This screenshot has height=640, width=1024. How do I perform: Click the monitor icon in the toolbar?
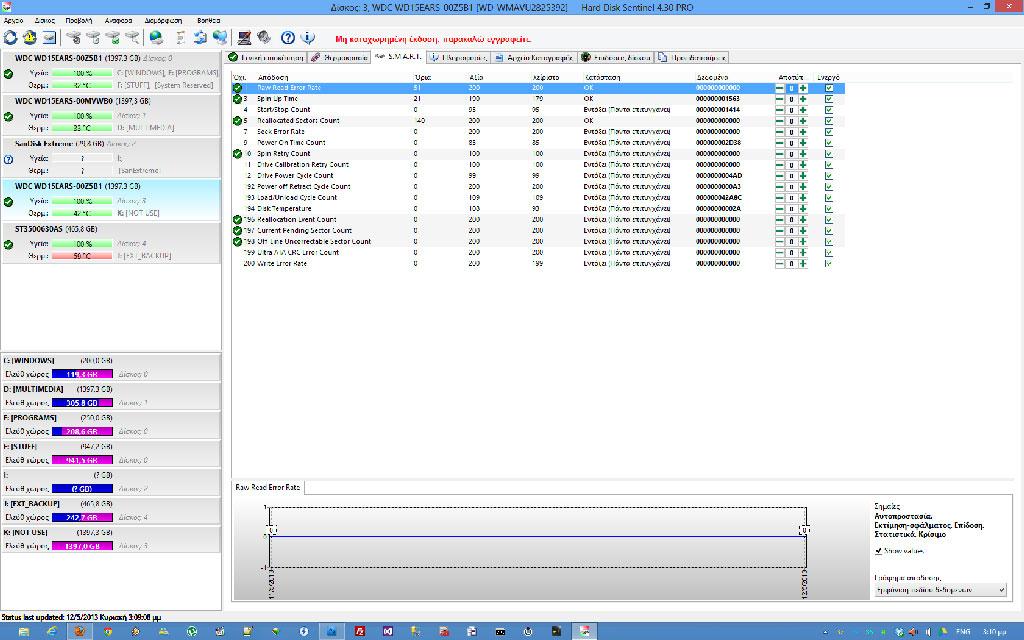point(244,38)
